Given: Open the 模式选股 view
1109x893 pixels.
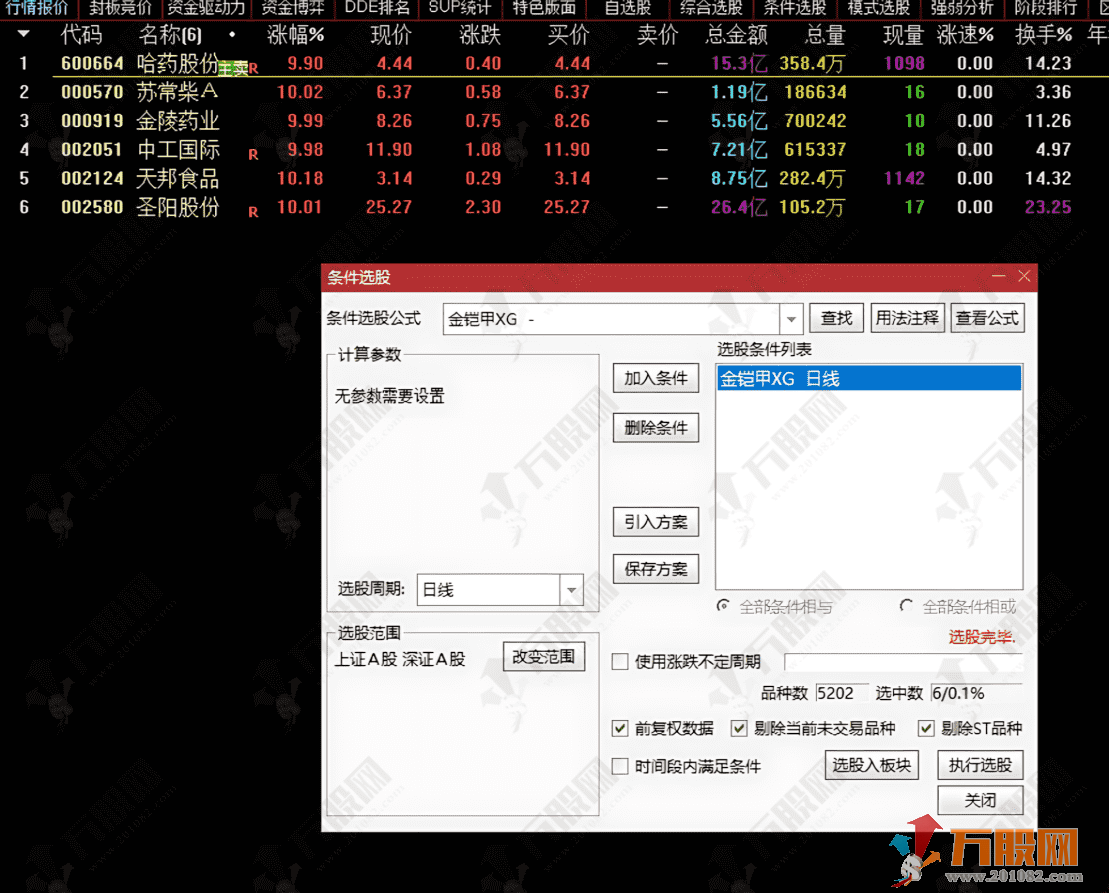Looking at the screenshot, I should click(878, 8).
